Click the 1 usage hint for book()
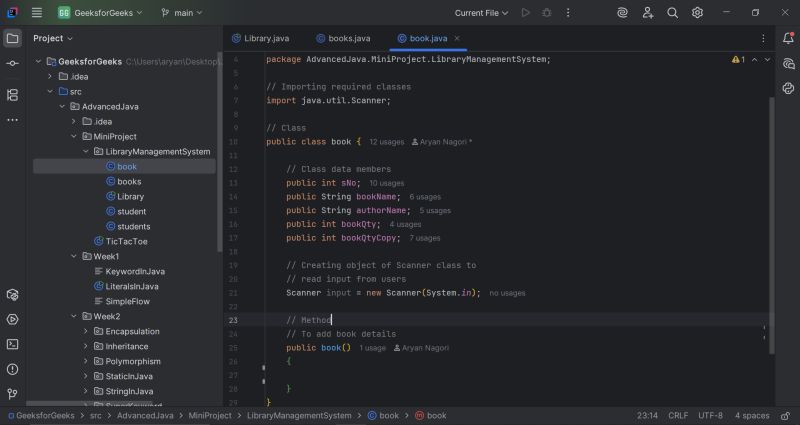800x425 pixels. pyautogui.click(x=372, y=348)
